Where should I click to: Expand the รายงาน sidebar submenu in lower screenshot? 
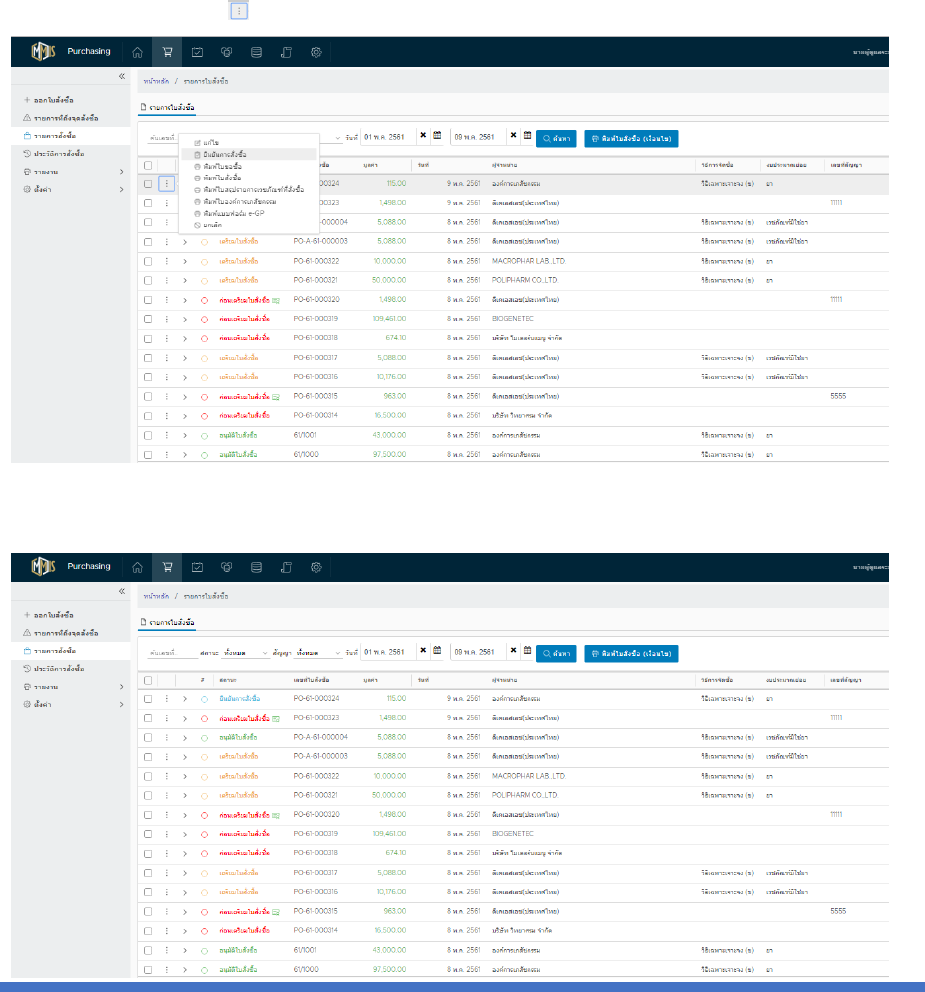121,687
